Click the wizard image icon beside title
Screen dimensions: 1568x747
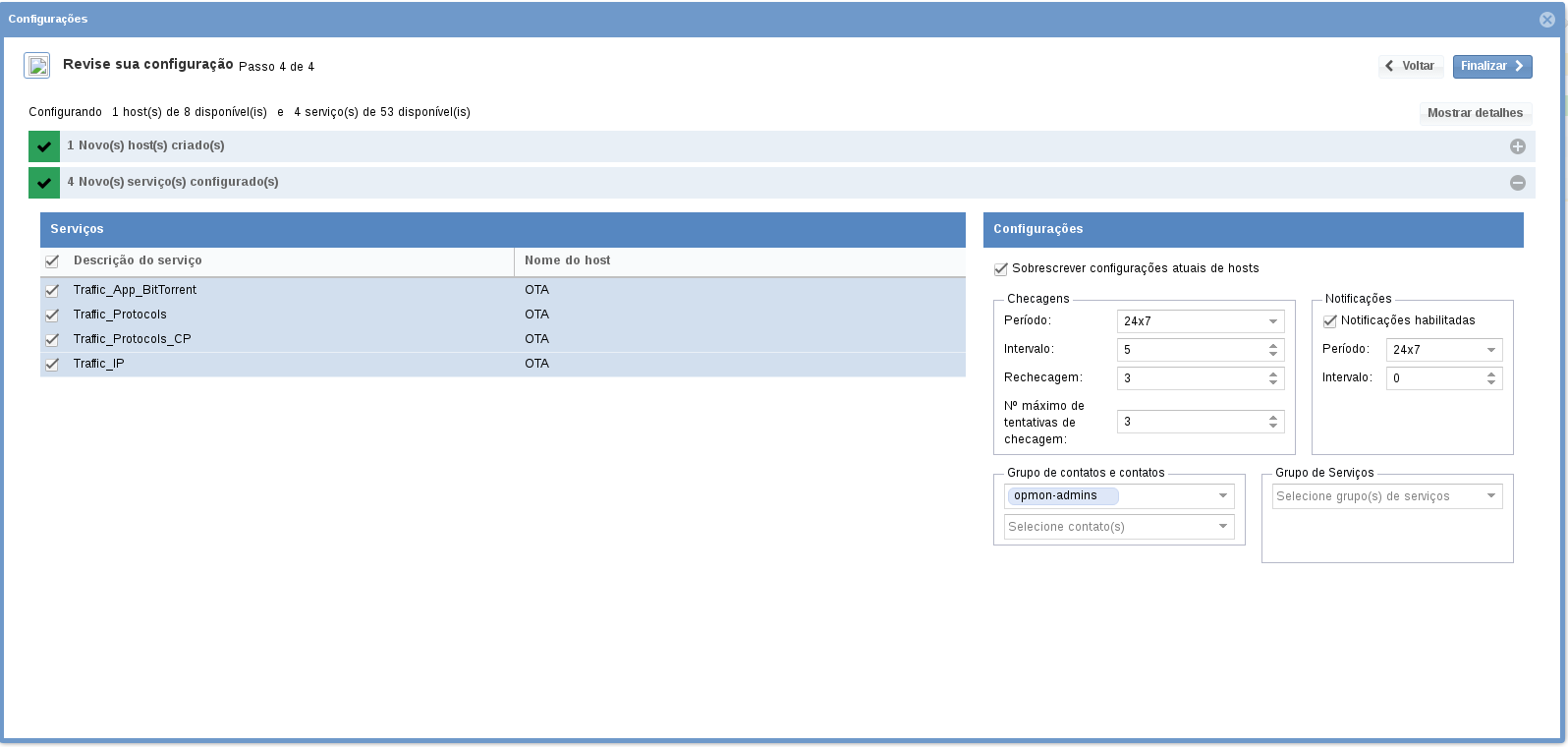coord(37,66)
